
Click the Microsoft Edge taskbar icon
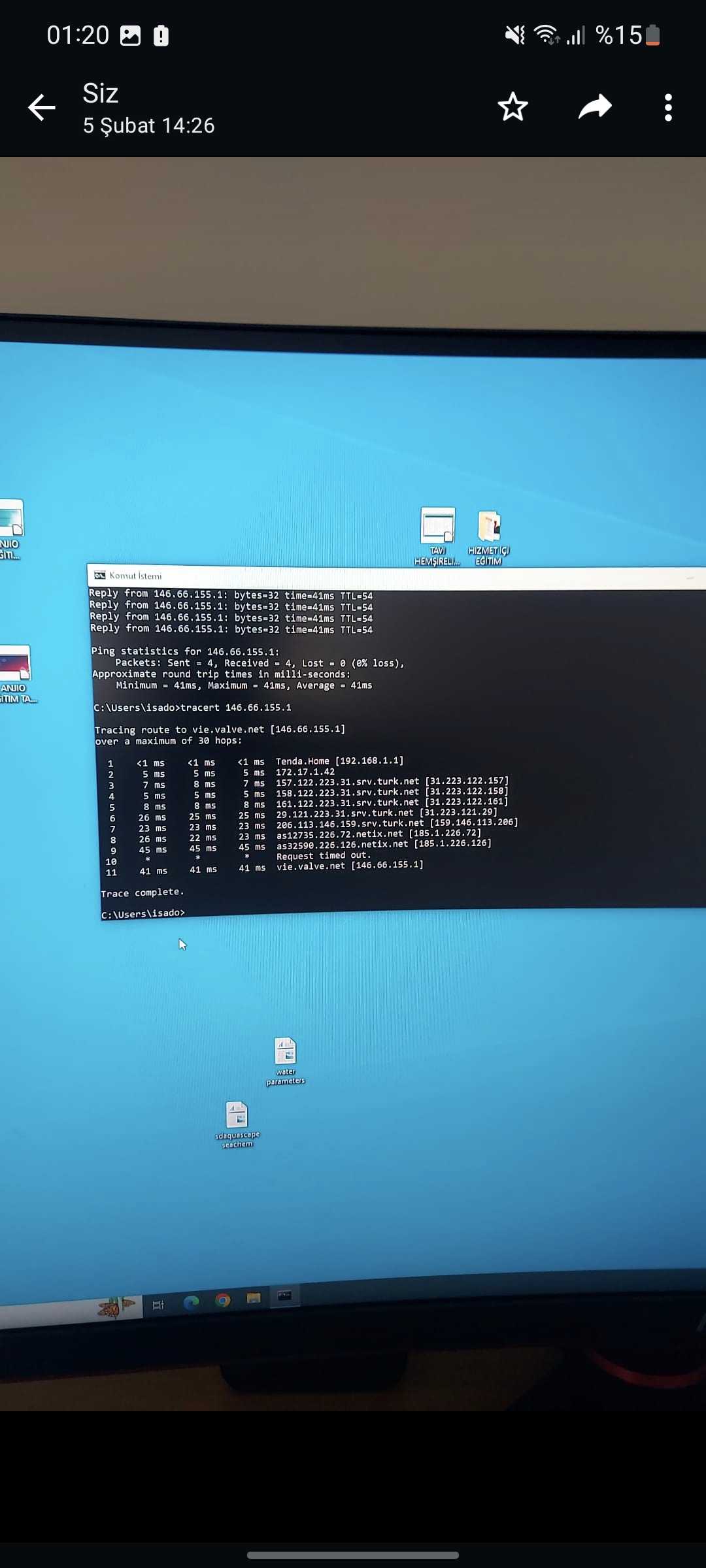(x=191, y=1302)
